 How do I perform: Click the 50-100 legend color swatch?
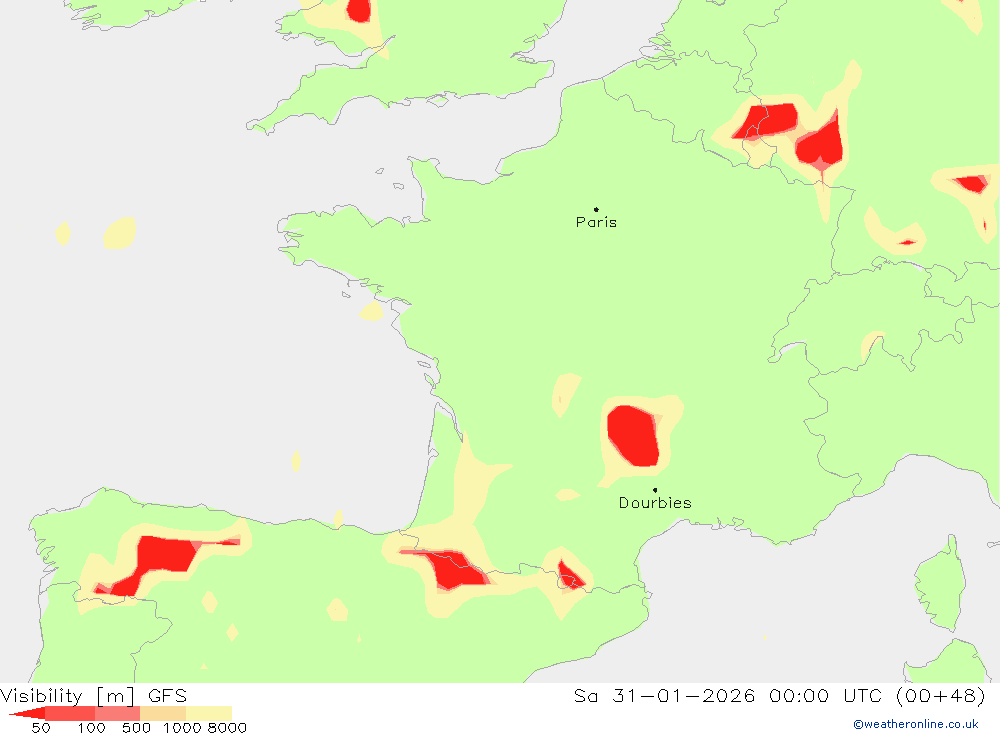tap(70, 713)
